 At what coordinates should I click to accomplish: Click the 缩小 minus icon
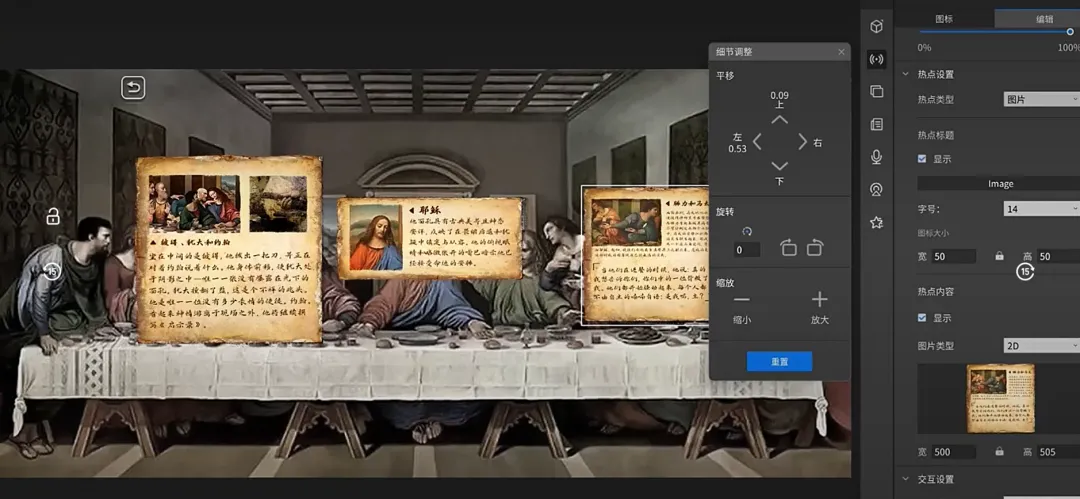(742, 300)
